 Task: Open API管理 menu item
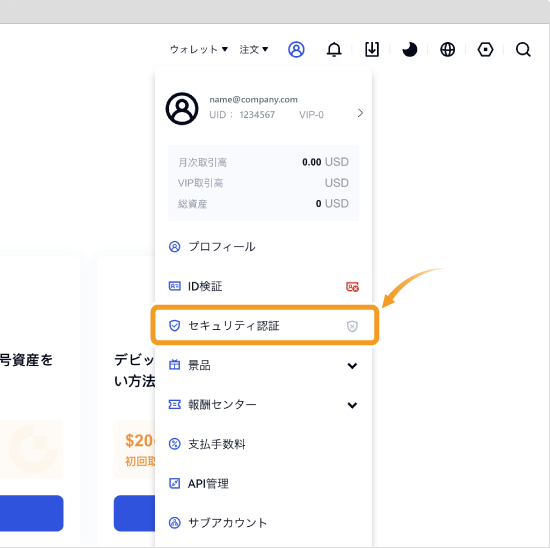tap(263, 483)
